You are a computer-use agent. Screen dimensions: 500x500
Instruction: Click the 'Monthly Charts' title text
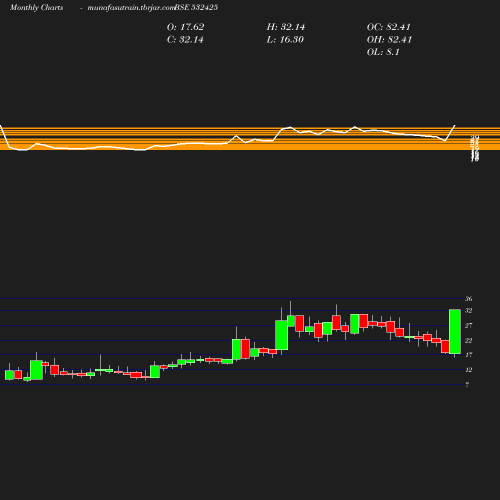coord(37,7)
